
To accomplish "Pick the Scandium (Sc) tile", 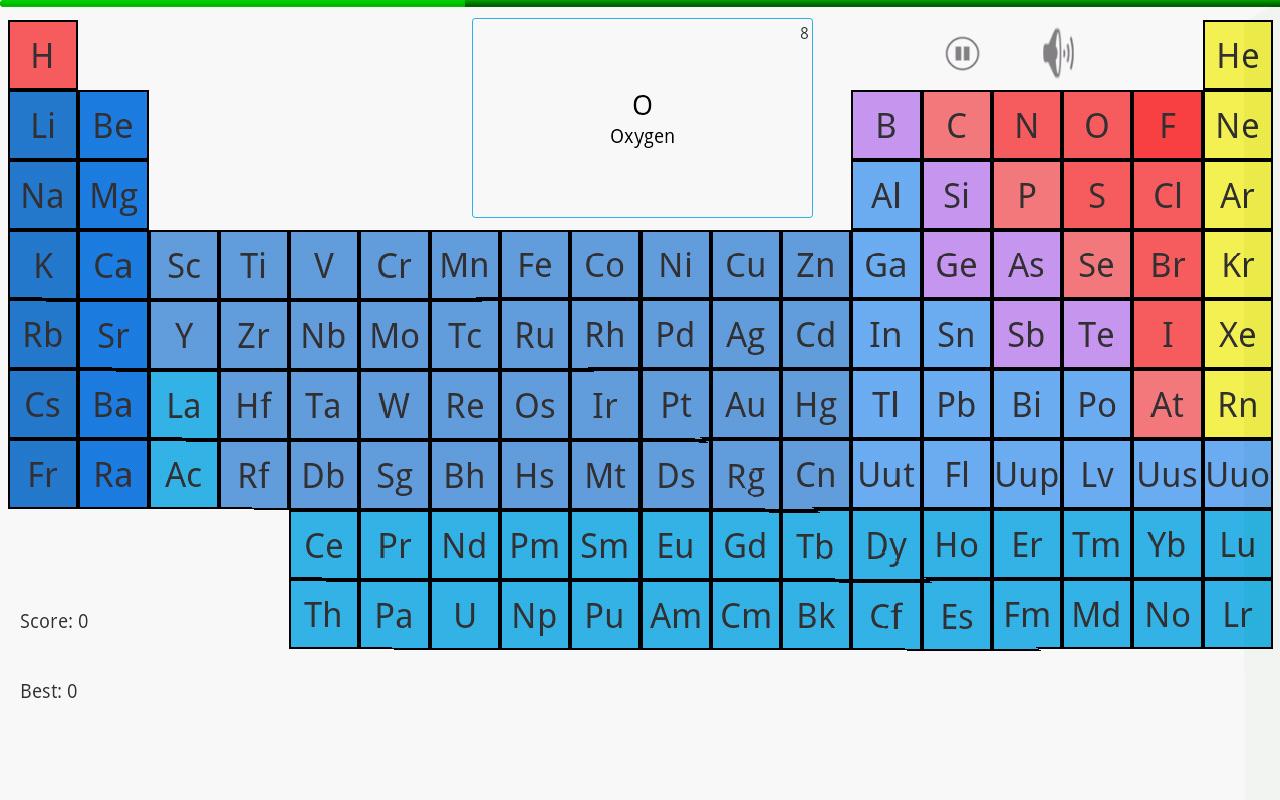I will [184, 265].
